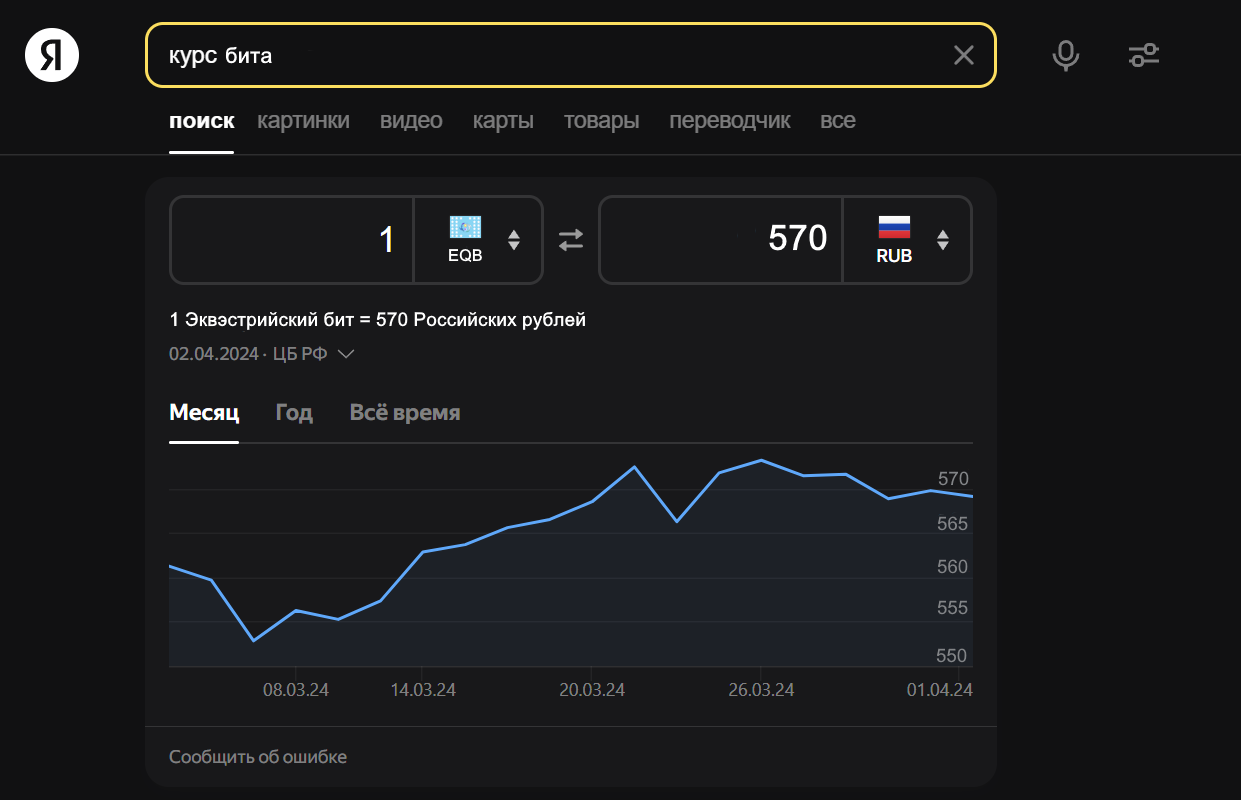Open the видео search tab

tap(411, 121)
